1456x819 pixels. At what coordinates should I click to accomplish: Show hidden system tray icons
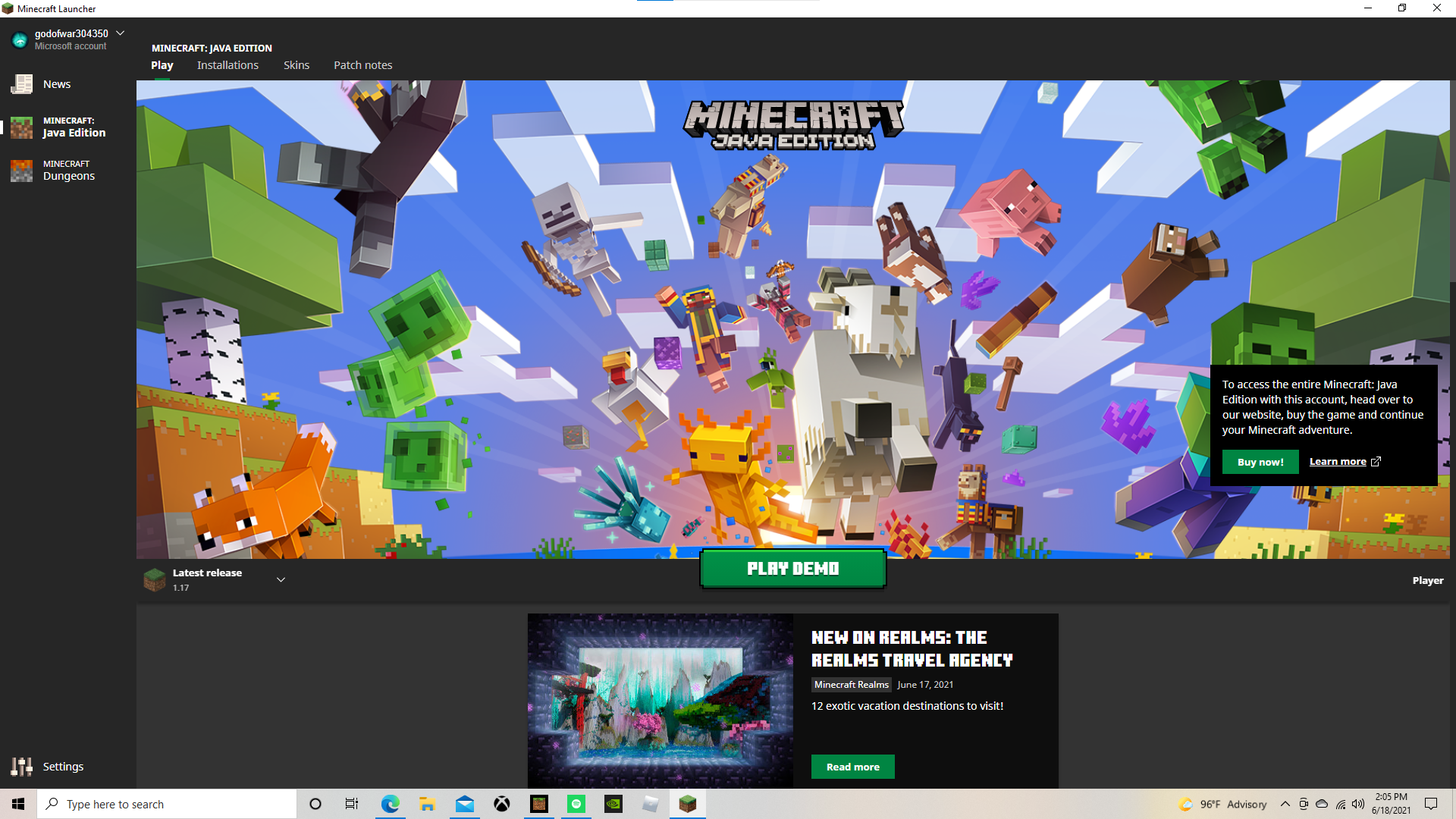coord(1285,804)
